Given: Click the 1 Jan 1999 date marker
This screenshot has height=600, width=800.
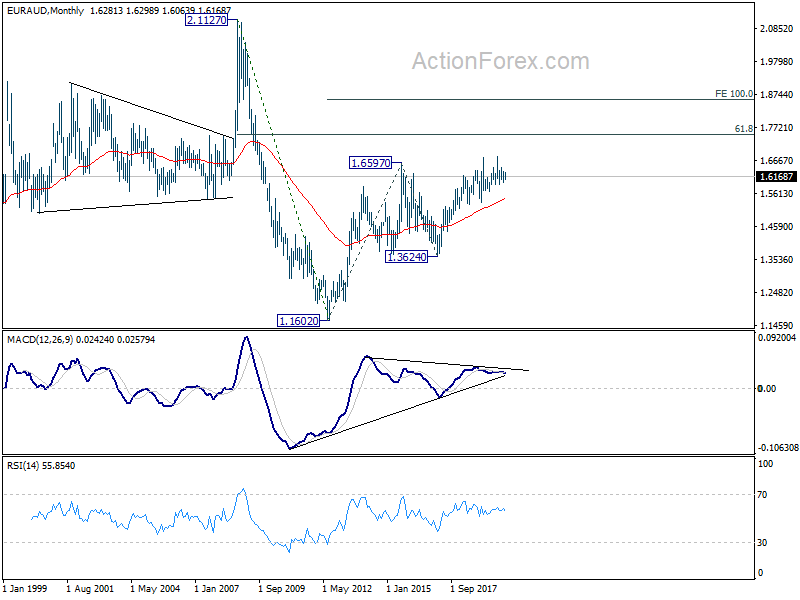Looking at the screenshot, I should pos(25,589).
